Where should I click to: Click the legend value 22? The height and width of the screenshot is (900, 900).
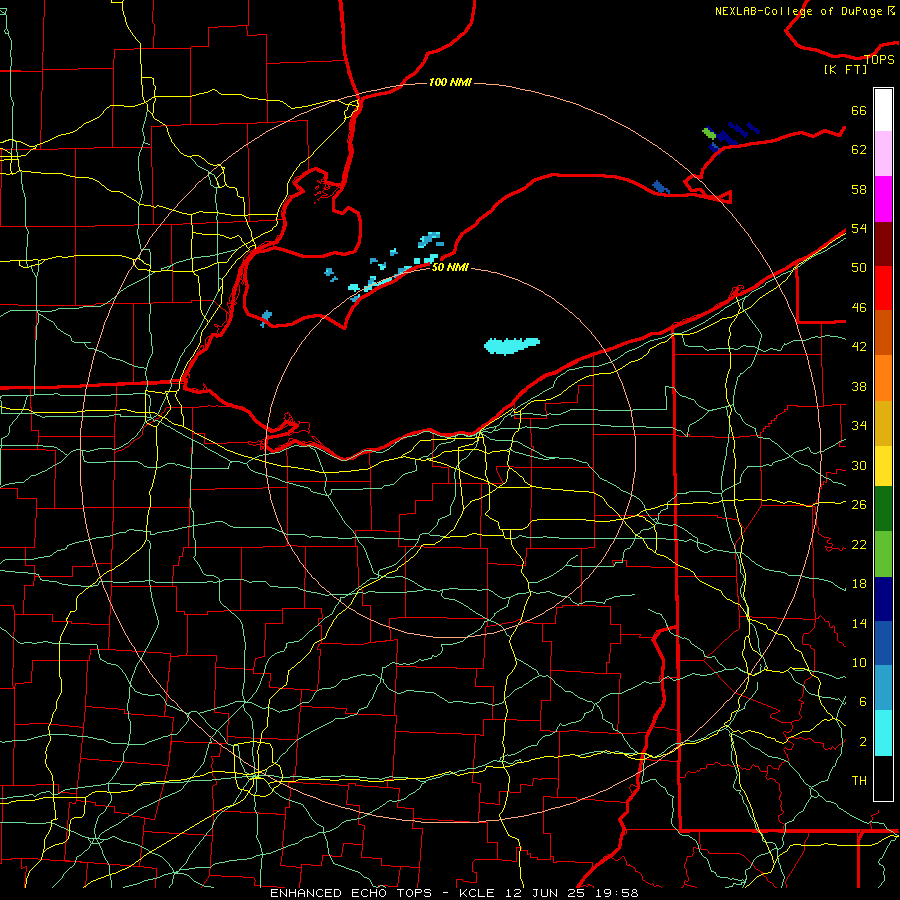[x=859, y=544]
